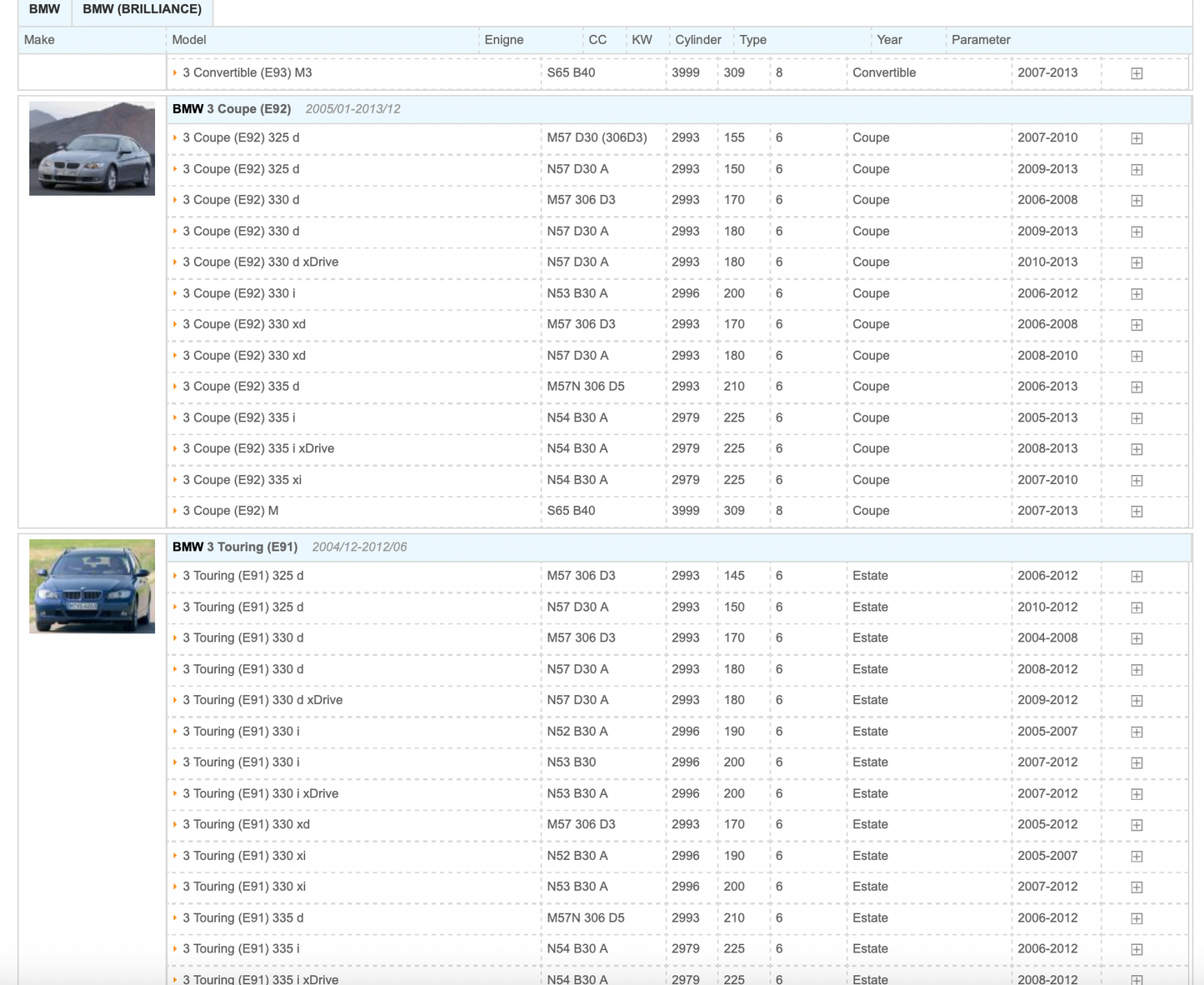This screenshot has width=1204, height=985.
Task: Click plus icon on Coupe (E92) 330 i row
Action: 1137,294
